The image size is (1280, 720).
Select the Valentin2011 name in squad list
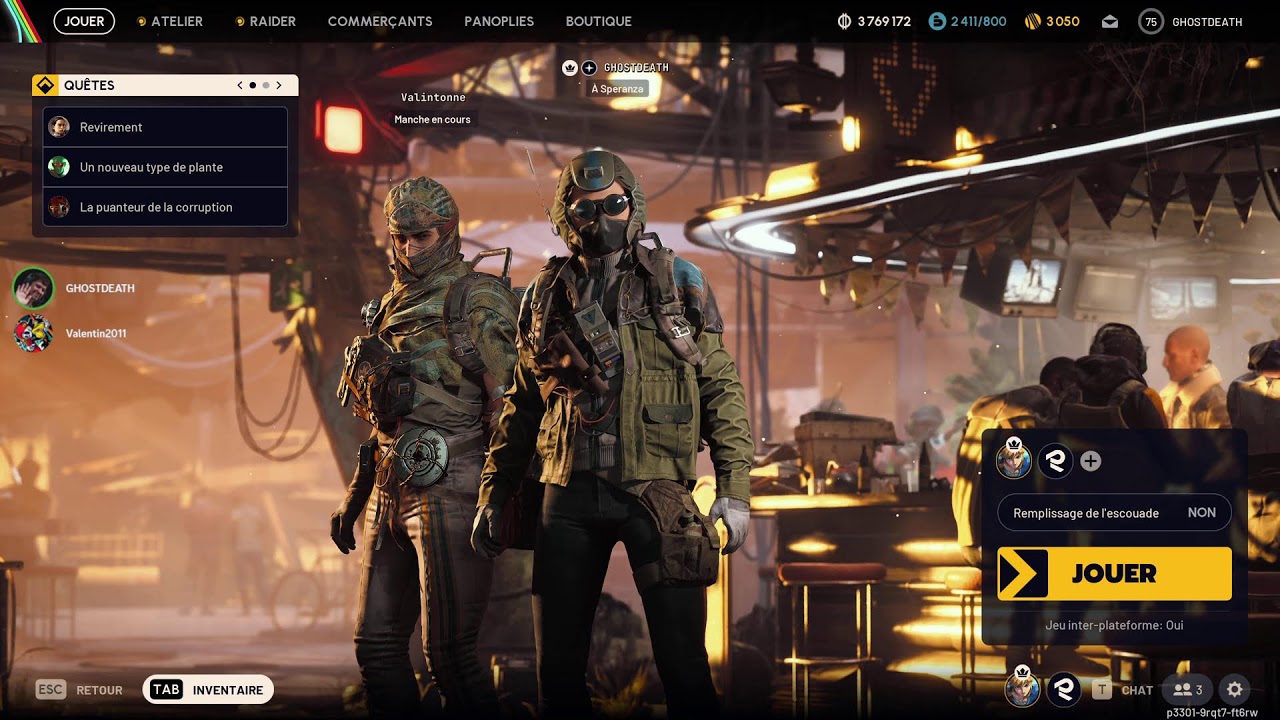click(x=96, y=333)
